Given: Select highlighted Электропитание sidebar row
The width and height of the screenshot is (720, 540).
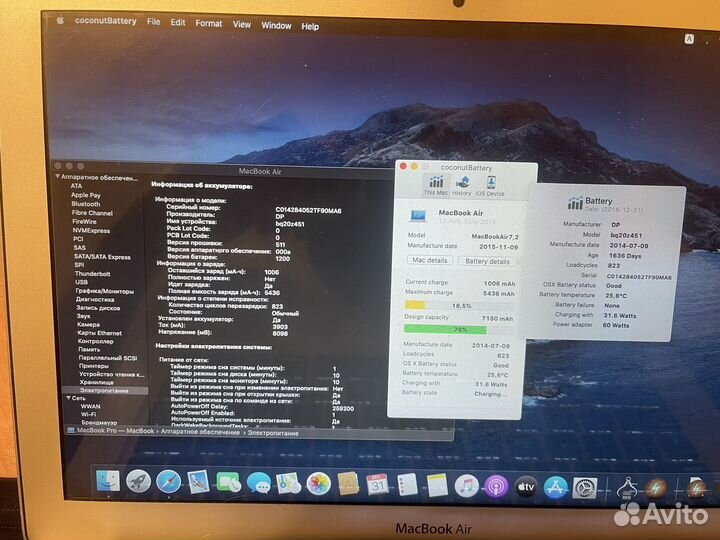Looking at the screenshot, I should pos(105,391).
